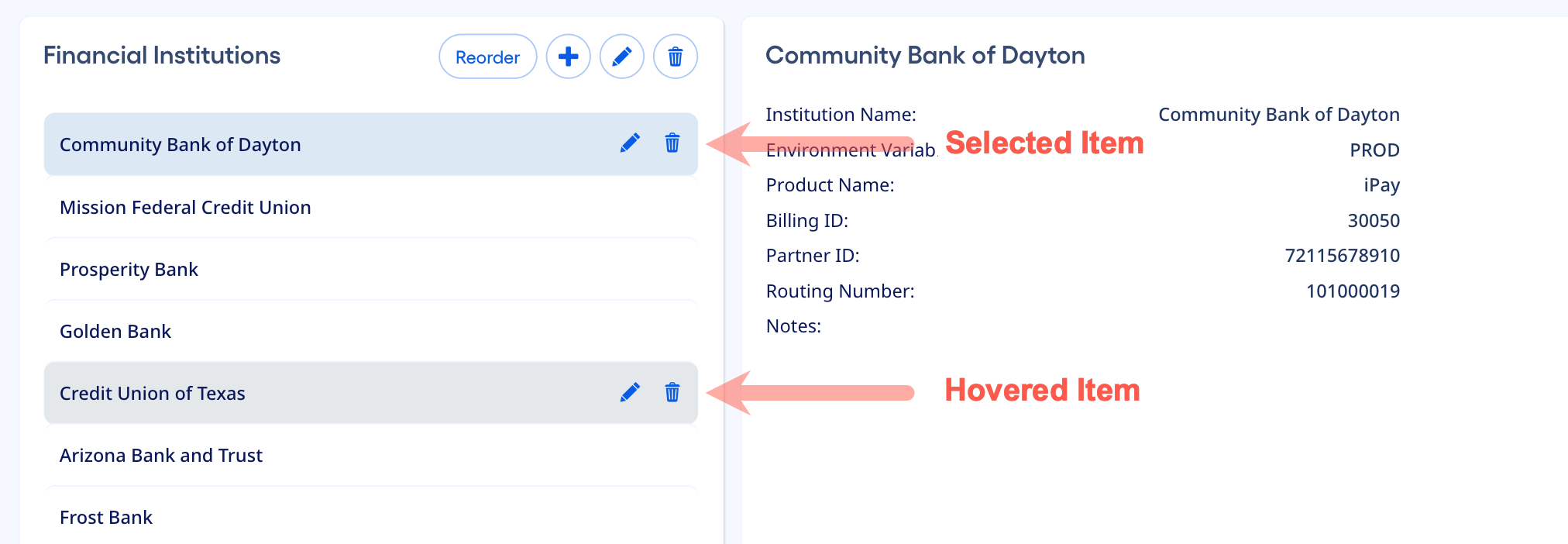Click trash icon on Credit Union of Texas
This screenshot has width=1568, height=544.
click(672, 393)
